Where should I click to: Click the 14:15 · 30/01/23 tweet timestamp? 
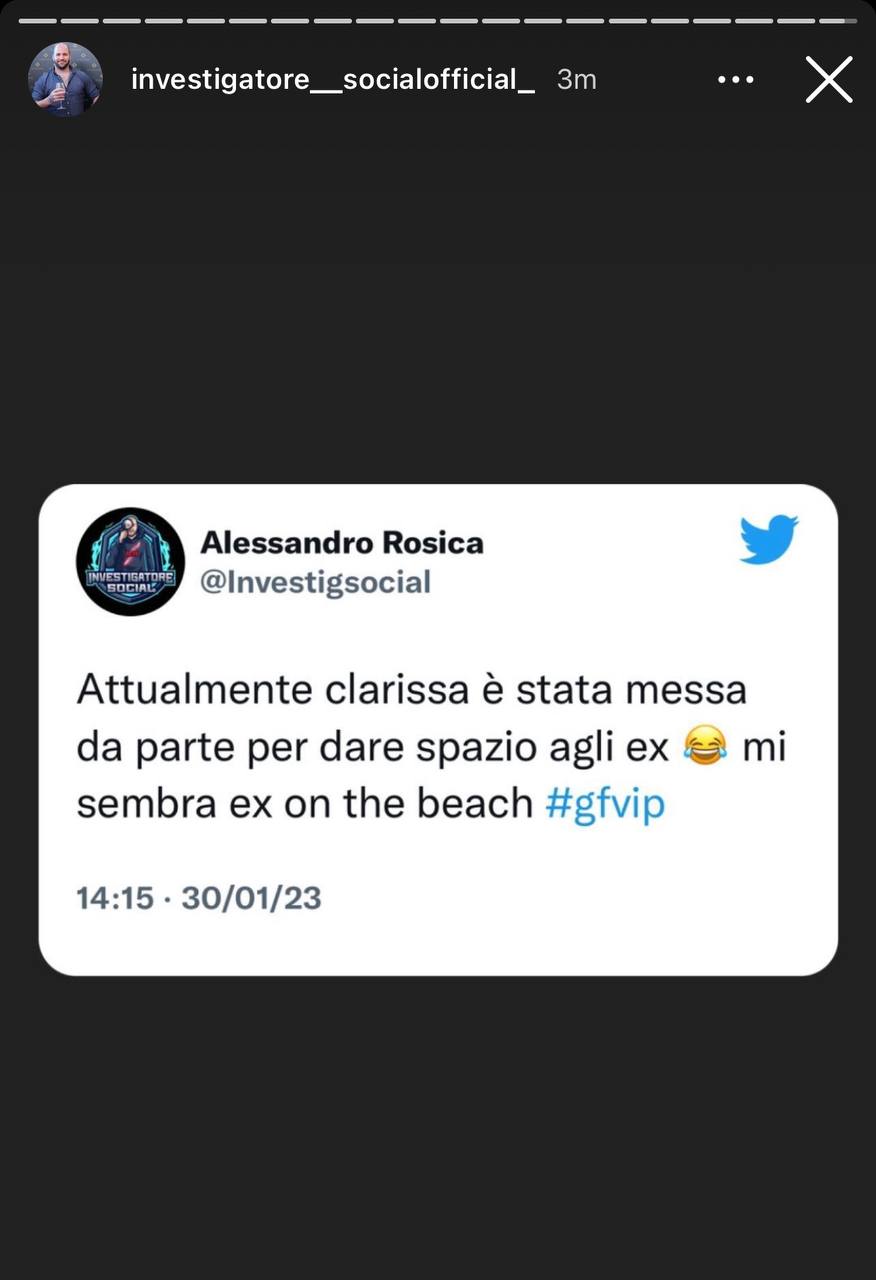(x=199, y=897)
